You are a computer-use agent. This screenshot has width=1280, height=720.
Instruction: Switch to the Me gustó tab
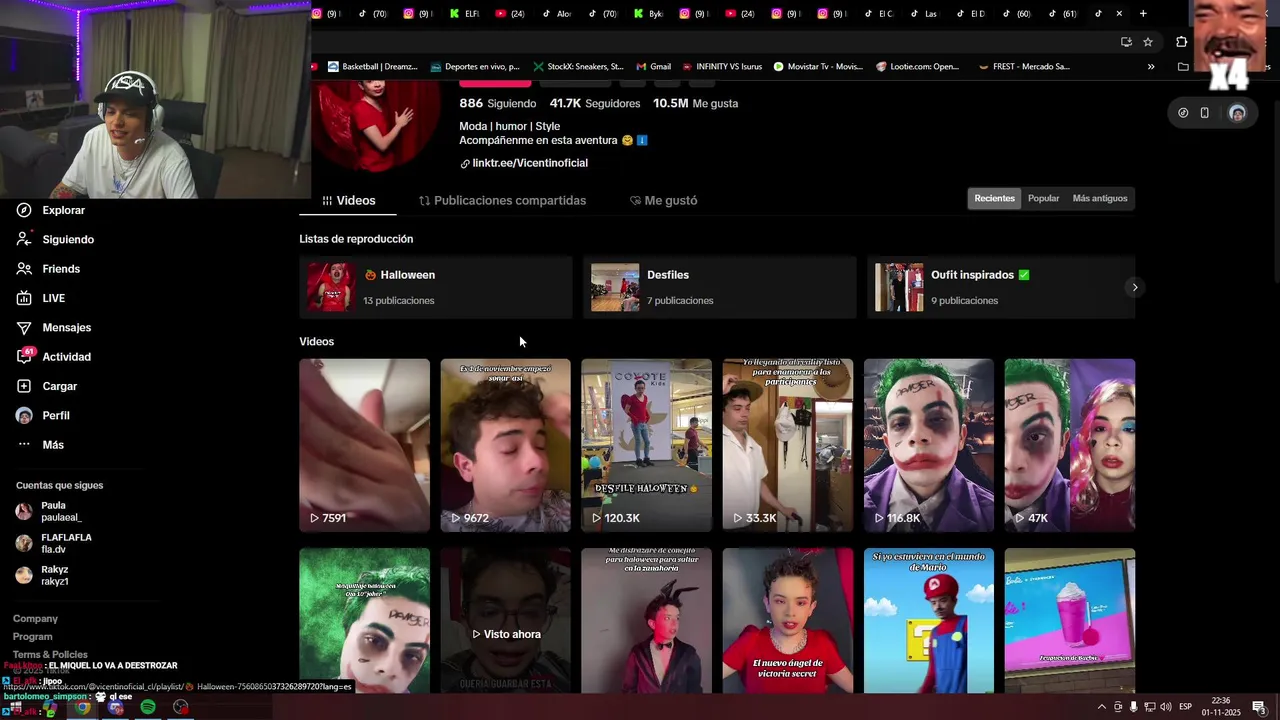pyautogui.click(x=663, y=200)
